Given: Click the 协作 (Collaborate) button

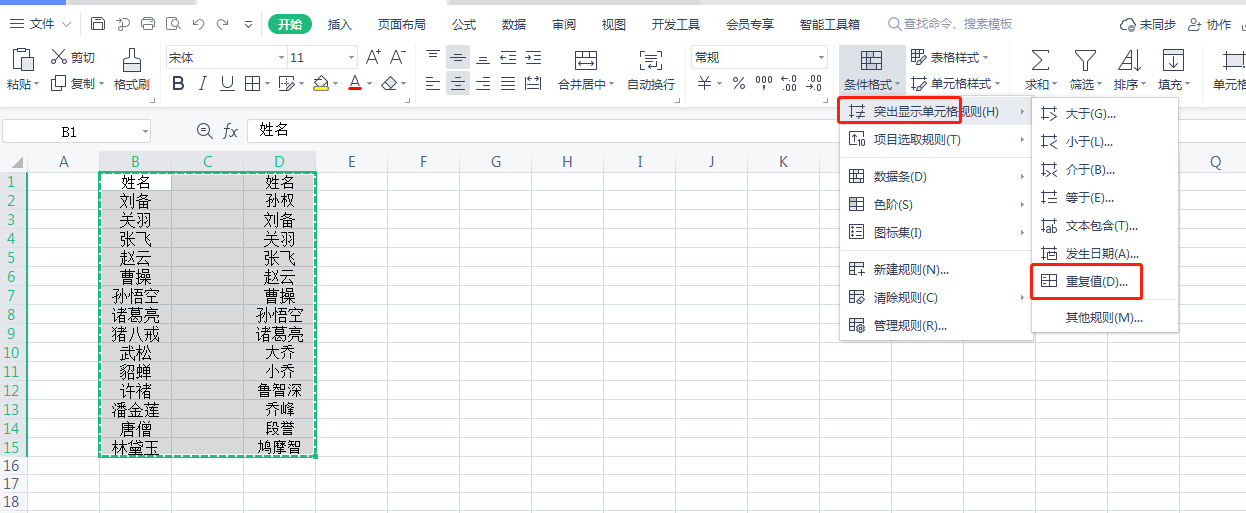Looking at the screenshot, I should click(1210, 24).
